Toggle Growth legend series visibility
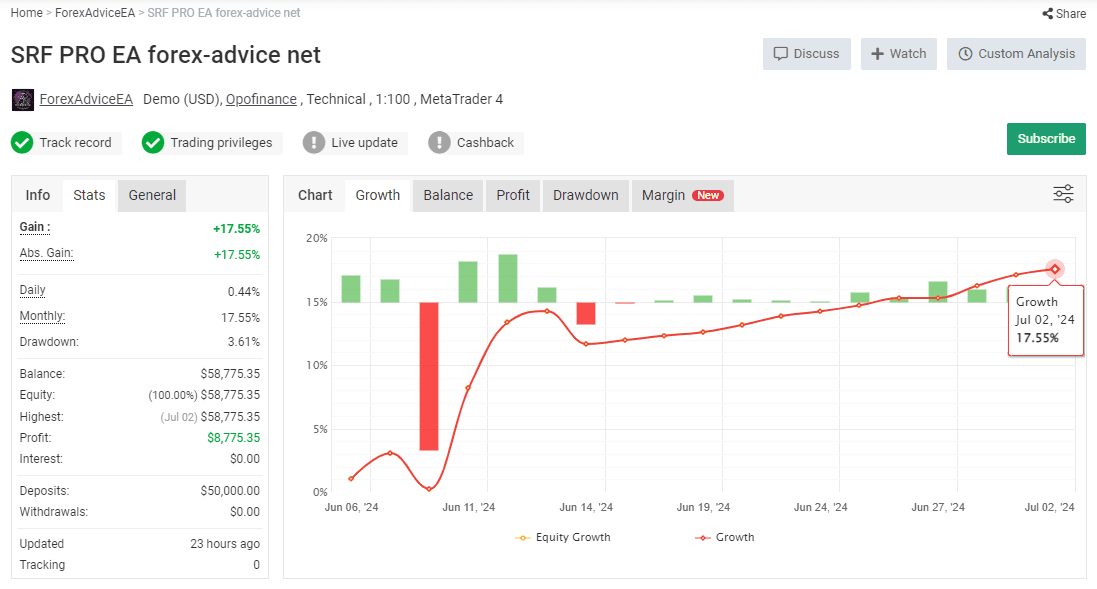Image resolution: width=1097 pixels, height=589 pixels. tap(725, 537)
